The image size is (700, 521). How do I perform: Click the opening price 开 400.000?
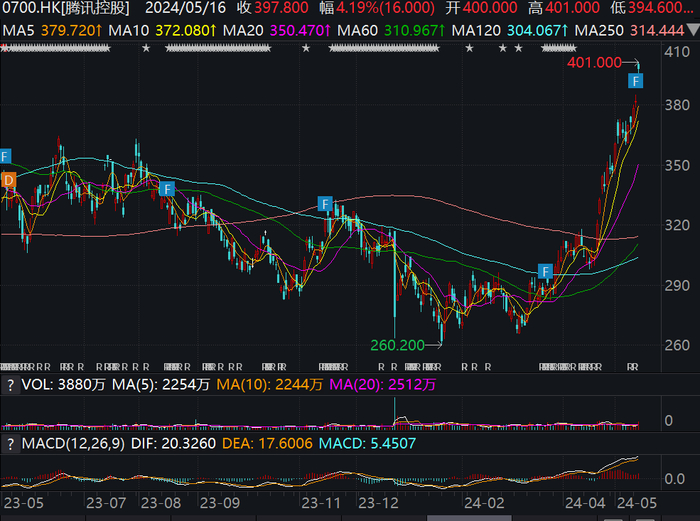click(x=481, y=8)
